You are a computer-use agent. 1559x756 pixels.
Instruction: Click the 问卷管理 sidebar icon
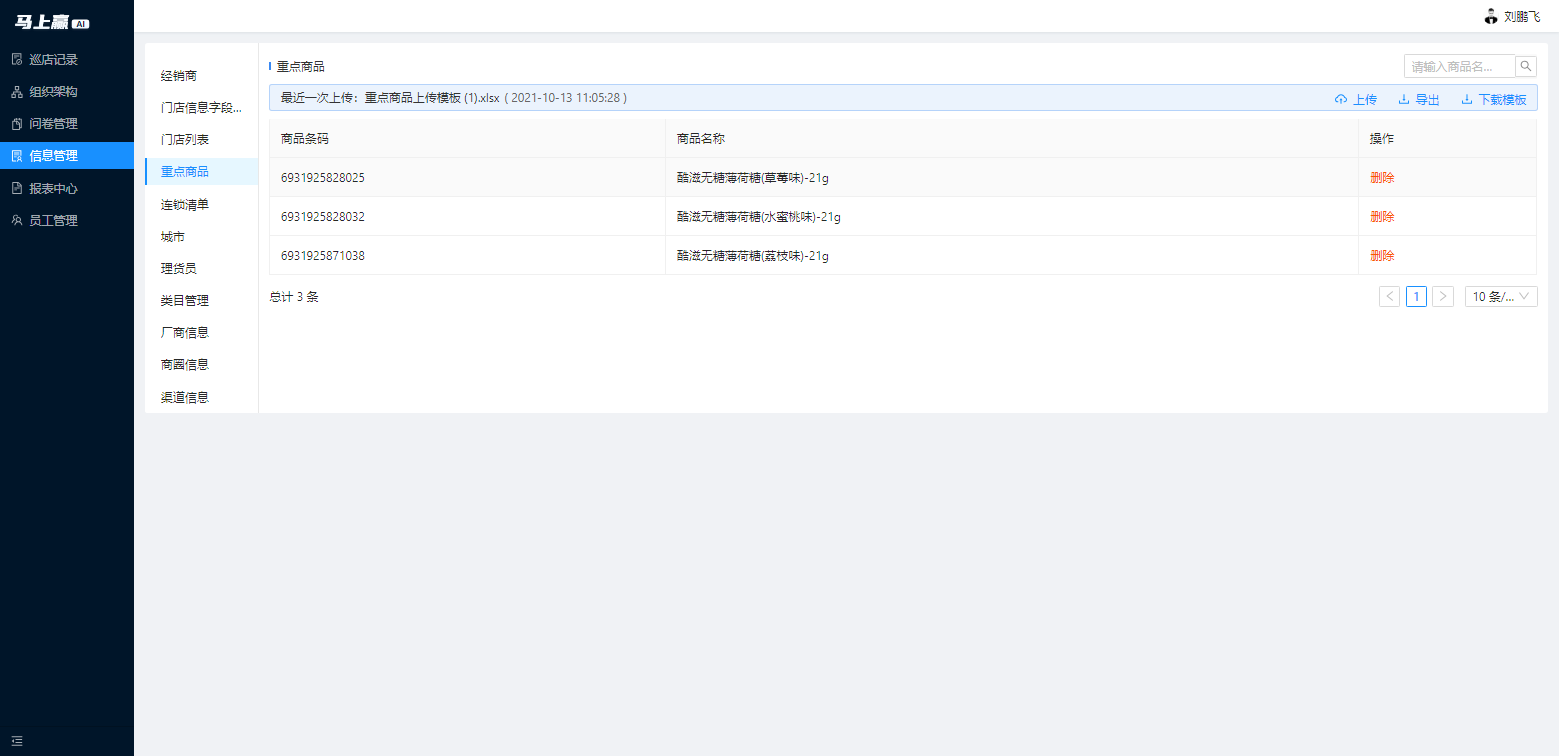click(17, 124)
